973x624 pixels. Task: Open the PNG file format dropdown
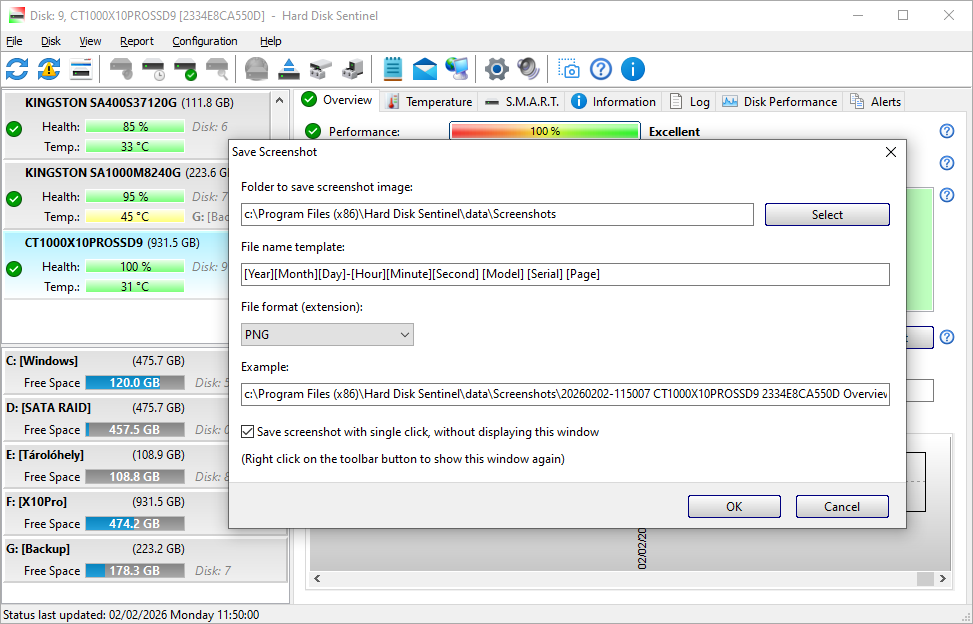click(327, 334)
